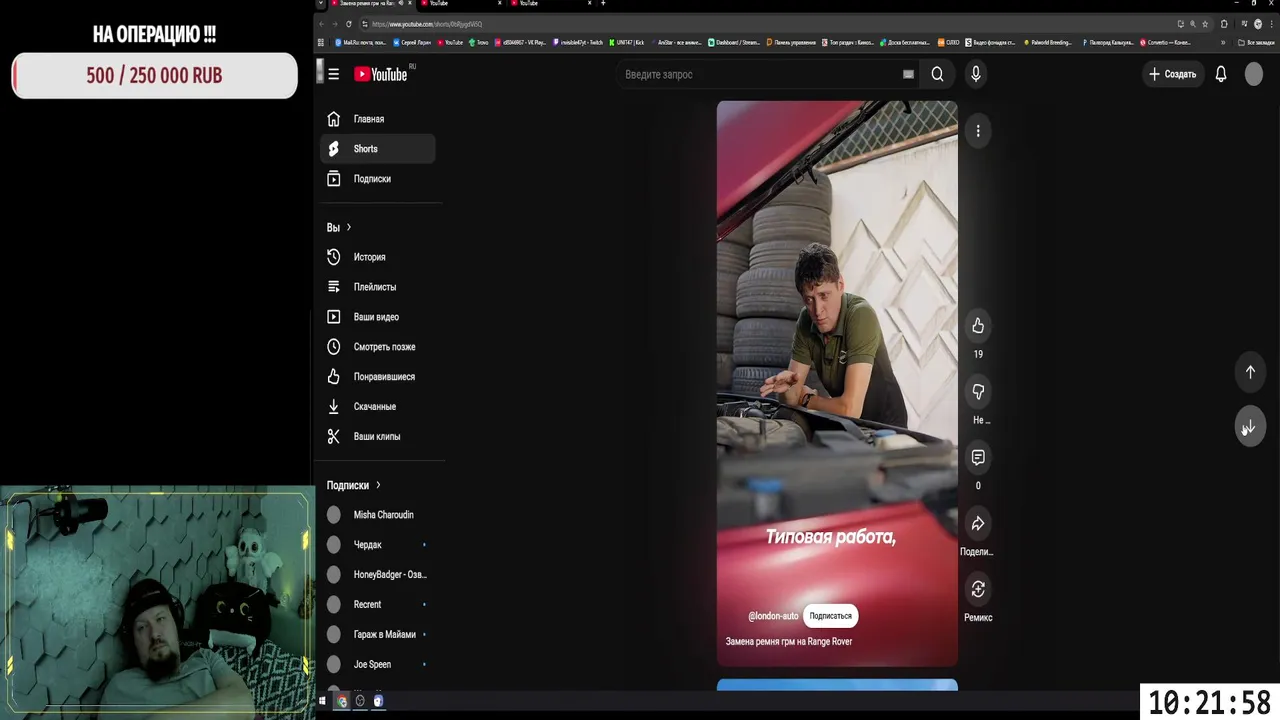Open the Joe Speen subscription
This screenshot has width=1280, height=720.
[x=378, y=665]
